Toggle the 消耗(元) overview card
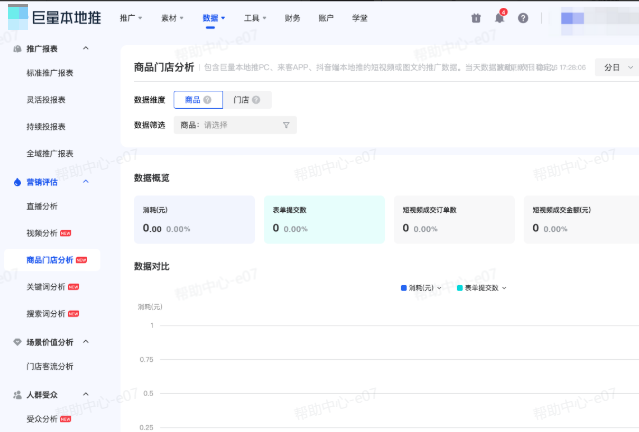Image resolution: width=639 pixels, height=432 pixels. click(x=194, y=220)
